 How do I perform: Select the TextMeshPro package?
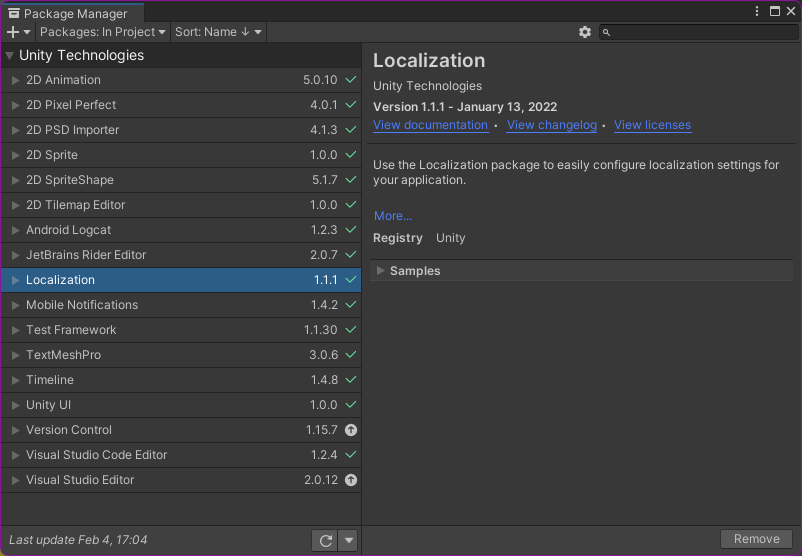181,355
